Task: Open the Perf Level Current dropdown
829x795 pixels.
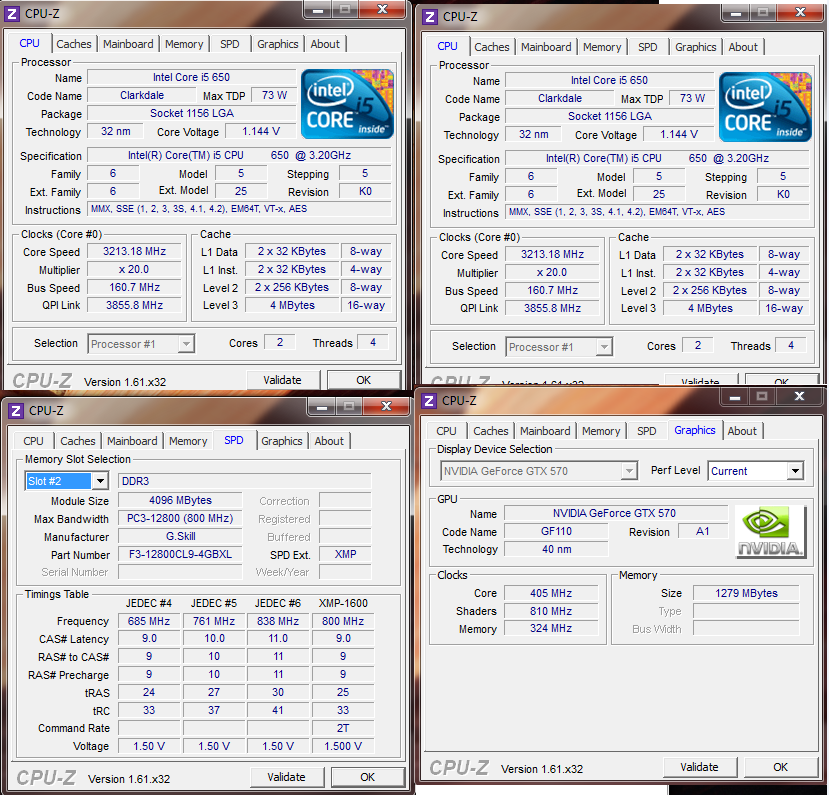Action: tap(795, 471)
